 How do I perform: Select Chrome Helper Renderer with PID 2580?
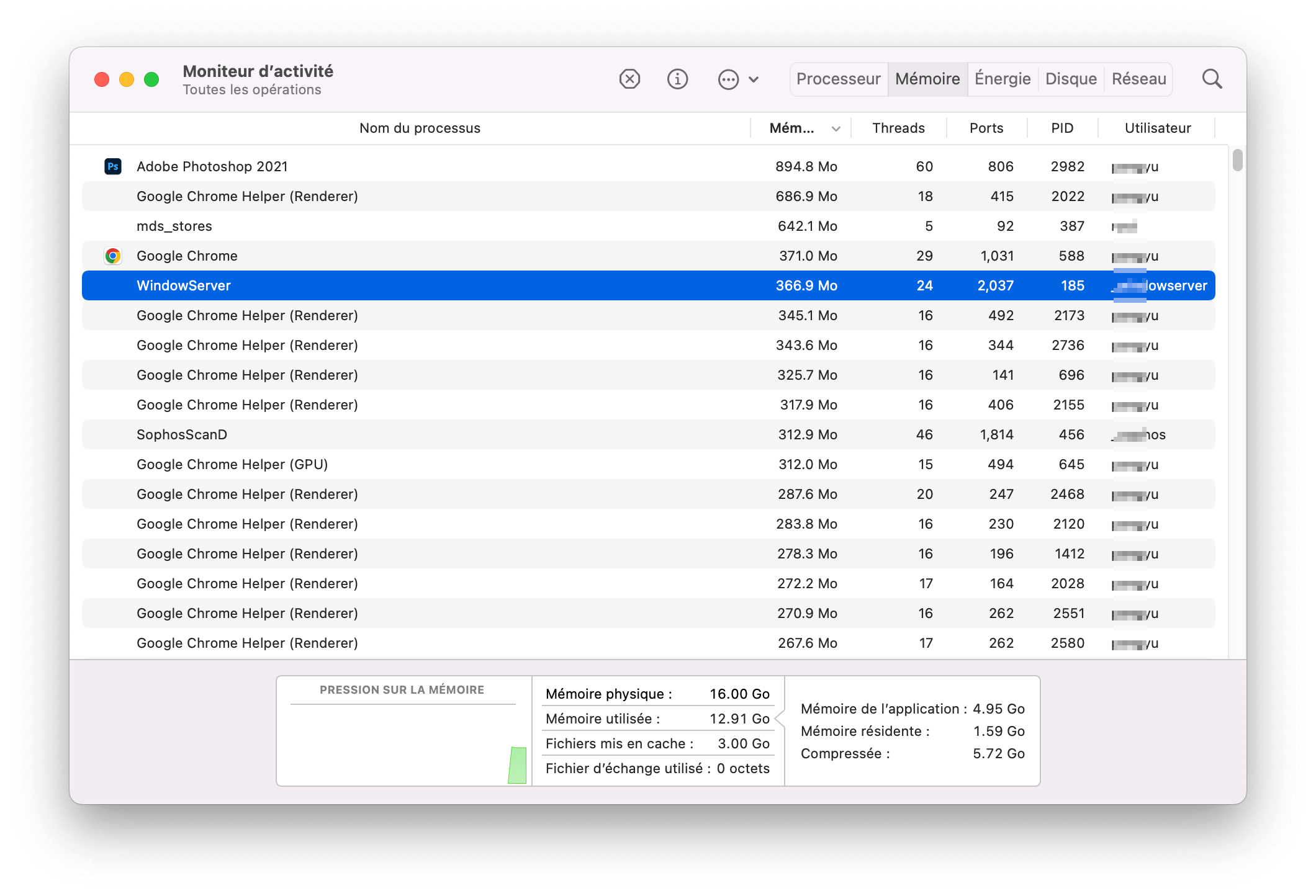(x=649, y=643)
